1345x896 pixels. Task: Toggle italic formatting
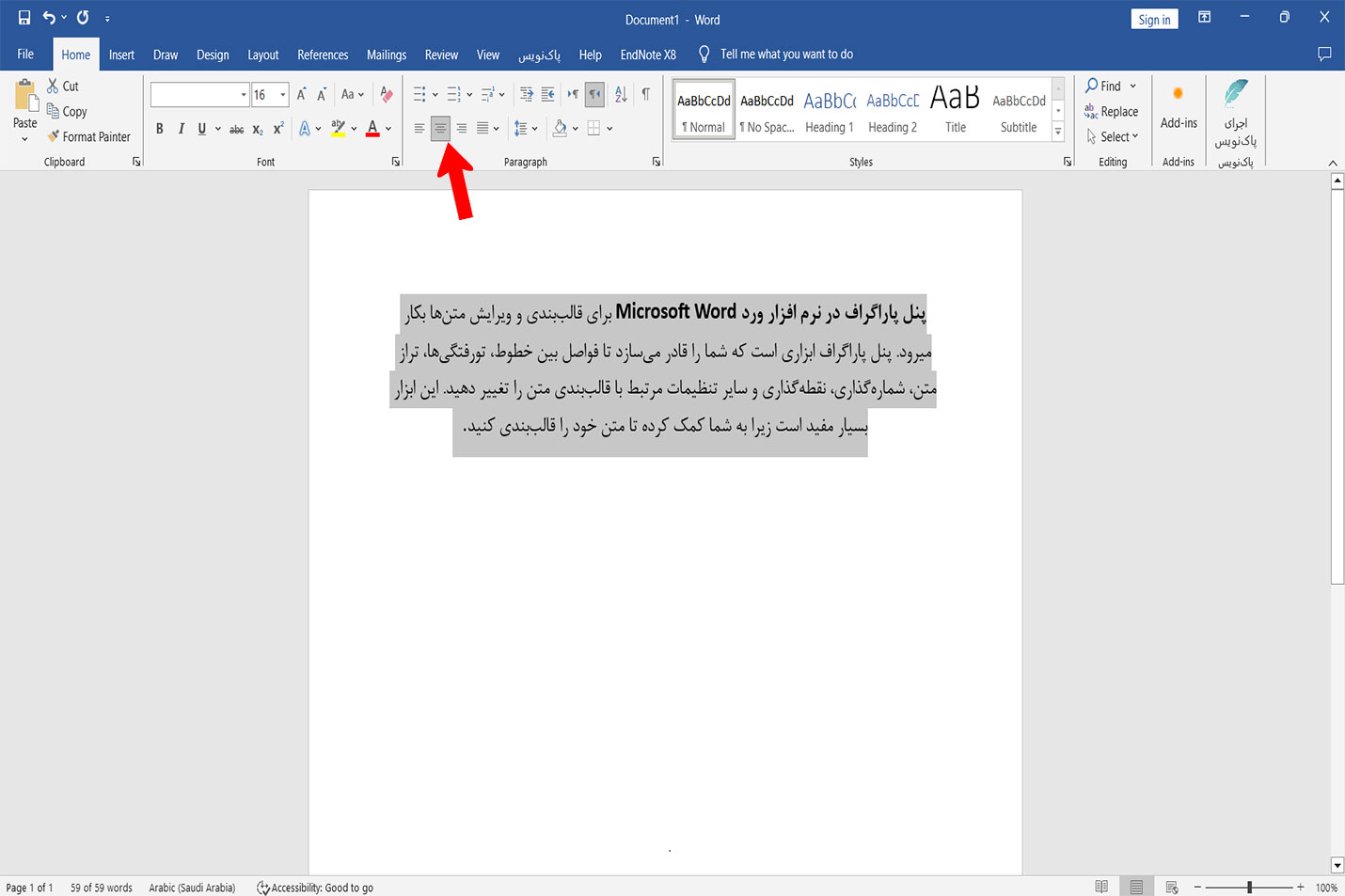181,129
